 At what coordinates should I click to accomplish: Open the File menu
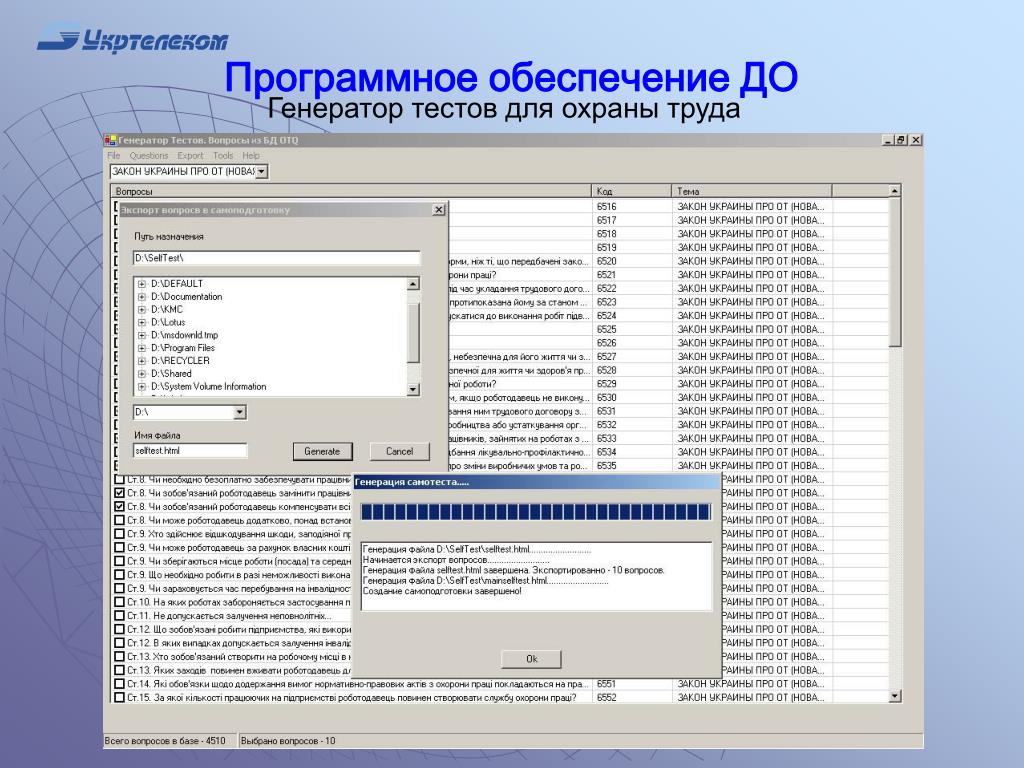point(114,155)
